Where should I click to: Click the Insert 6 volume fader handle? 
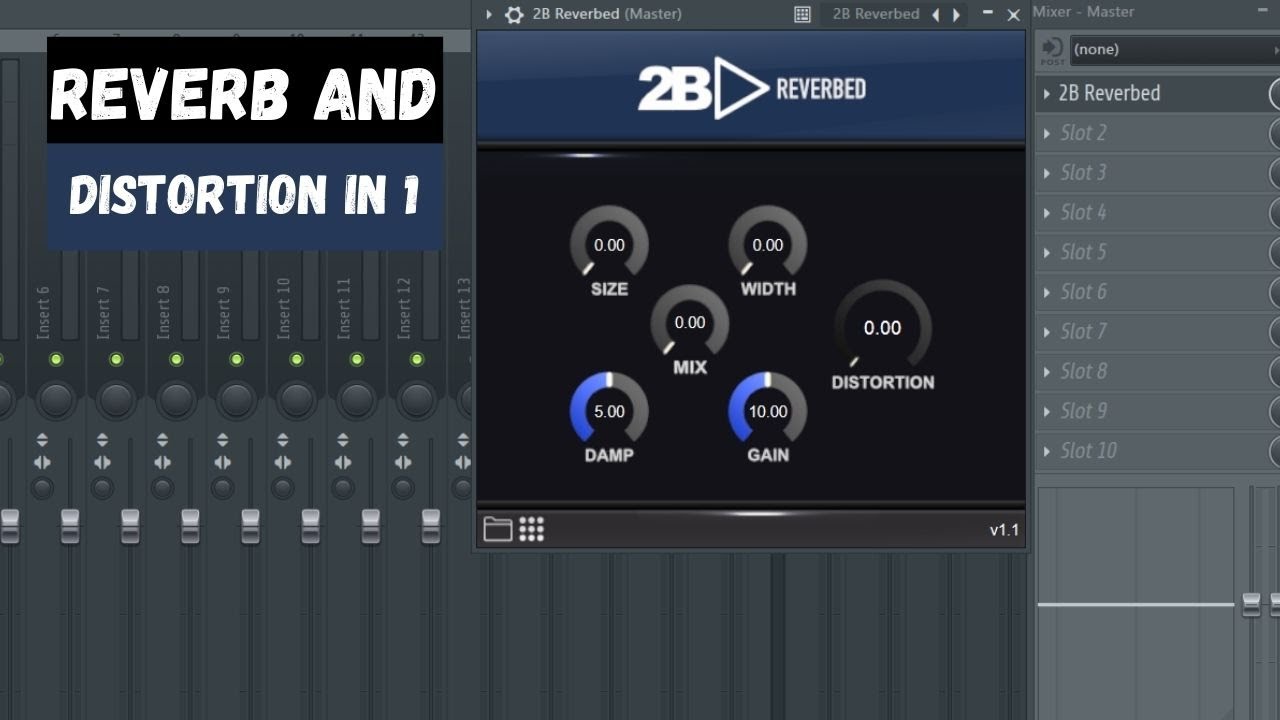pyautogui.click(x=70, y=526)
